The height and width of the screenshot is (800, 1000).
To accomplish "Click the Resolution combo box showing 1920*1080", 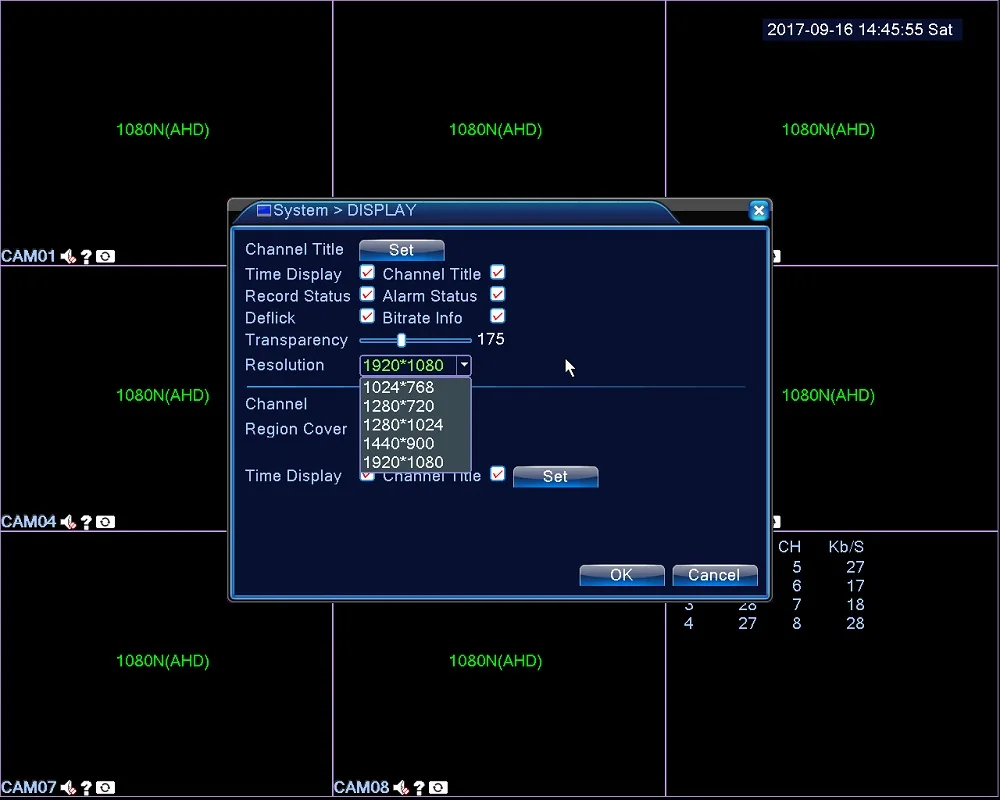I will [415, 366].
